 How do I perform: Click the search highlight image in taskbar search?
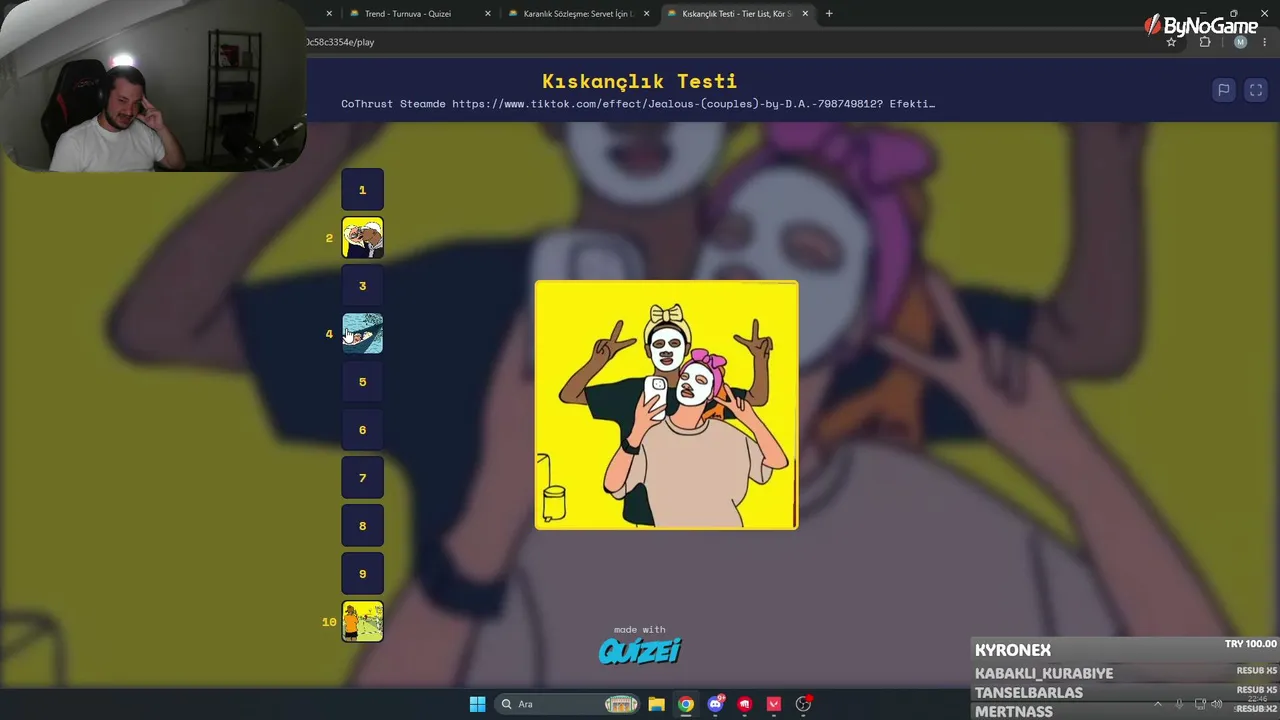pos(621,704)
